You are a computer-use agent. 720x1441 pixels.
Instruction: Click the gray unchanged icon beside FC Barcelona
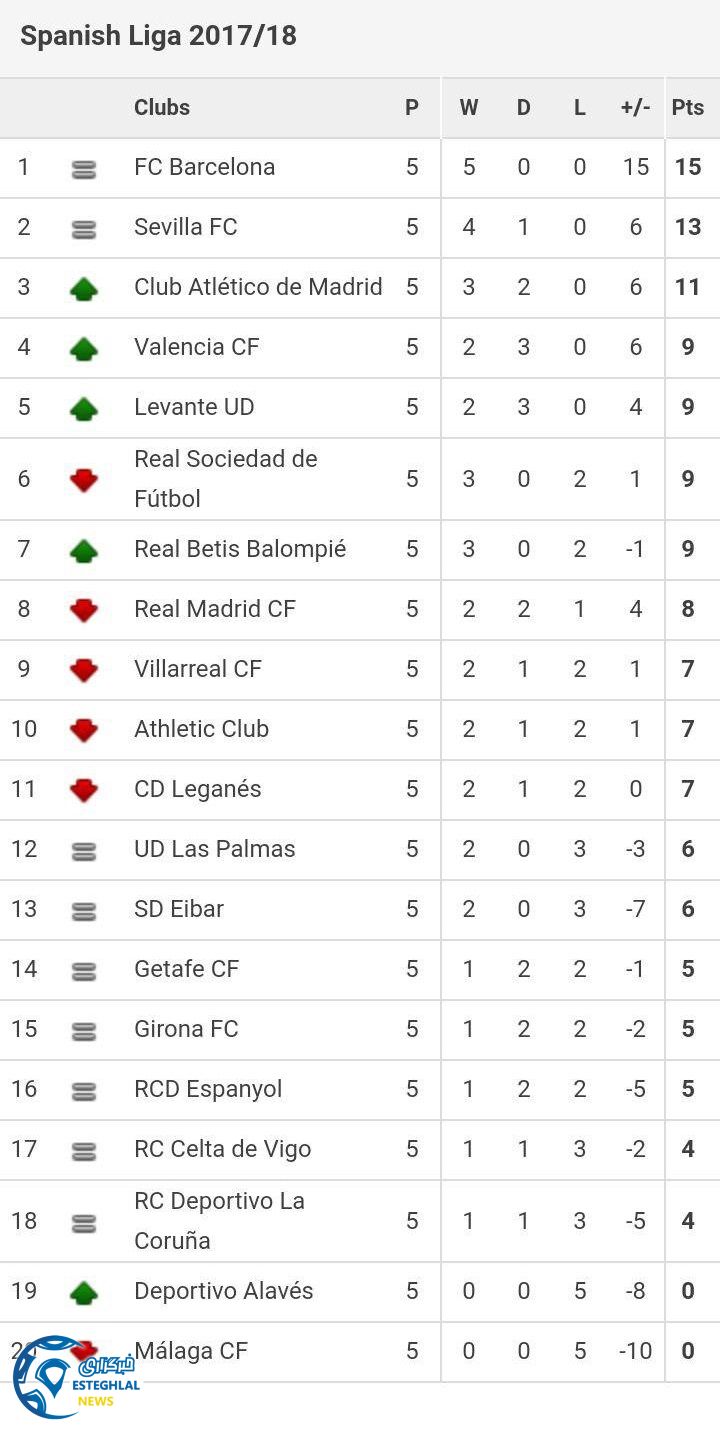coord(84,170)
